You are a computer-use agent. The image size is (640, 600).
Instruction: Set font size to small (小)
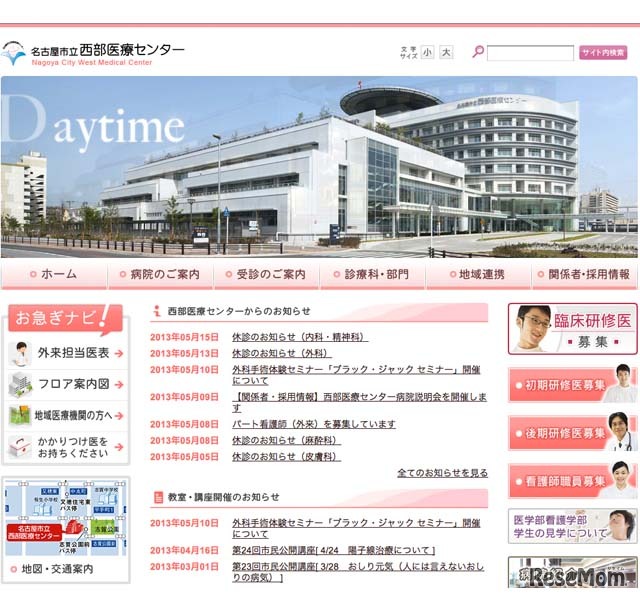(427, 52)
